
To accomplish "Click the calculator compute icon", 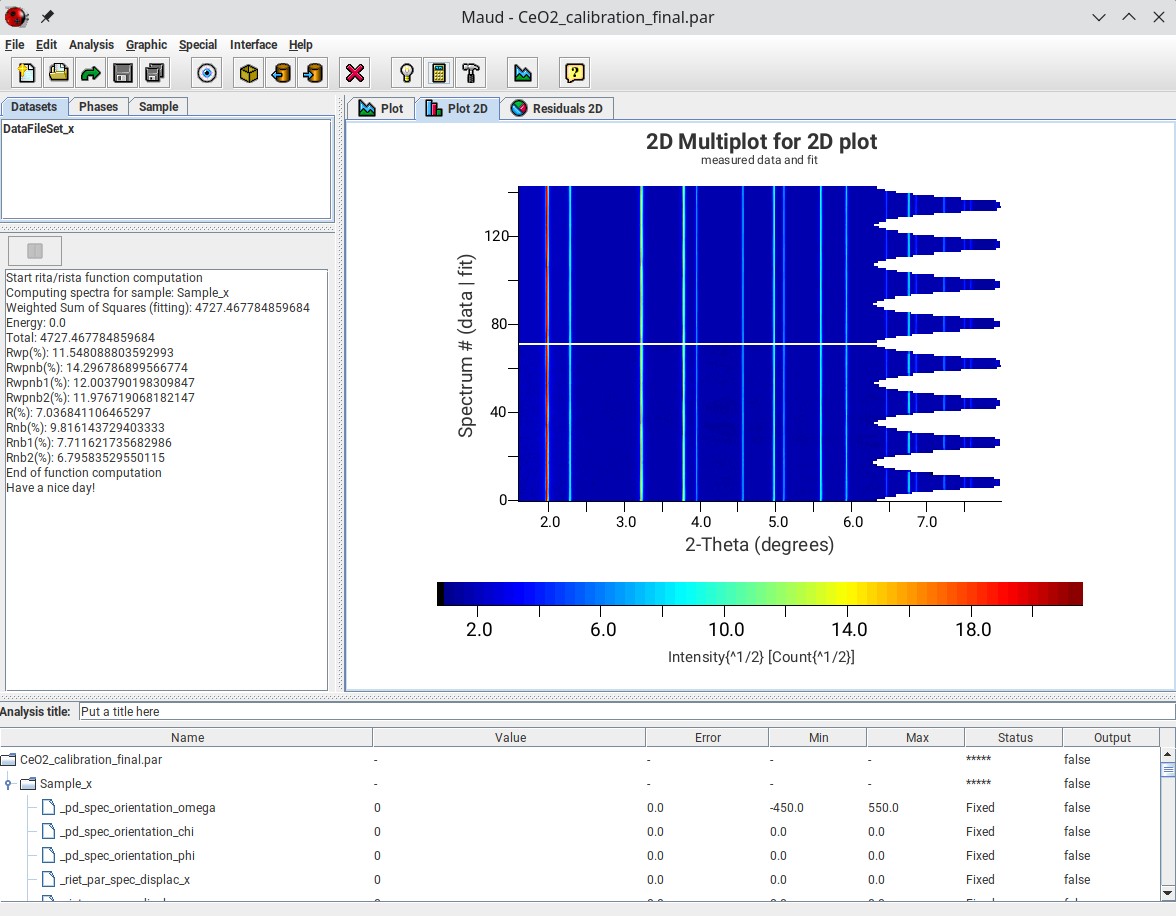I will 438,73.
